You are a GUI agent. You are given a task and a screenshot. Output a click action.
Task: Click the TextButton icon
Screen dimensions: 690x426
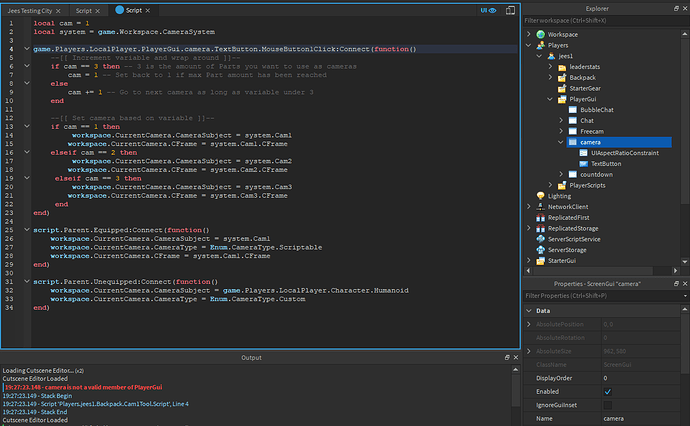(x=584, y=164)
